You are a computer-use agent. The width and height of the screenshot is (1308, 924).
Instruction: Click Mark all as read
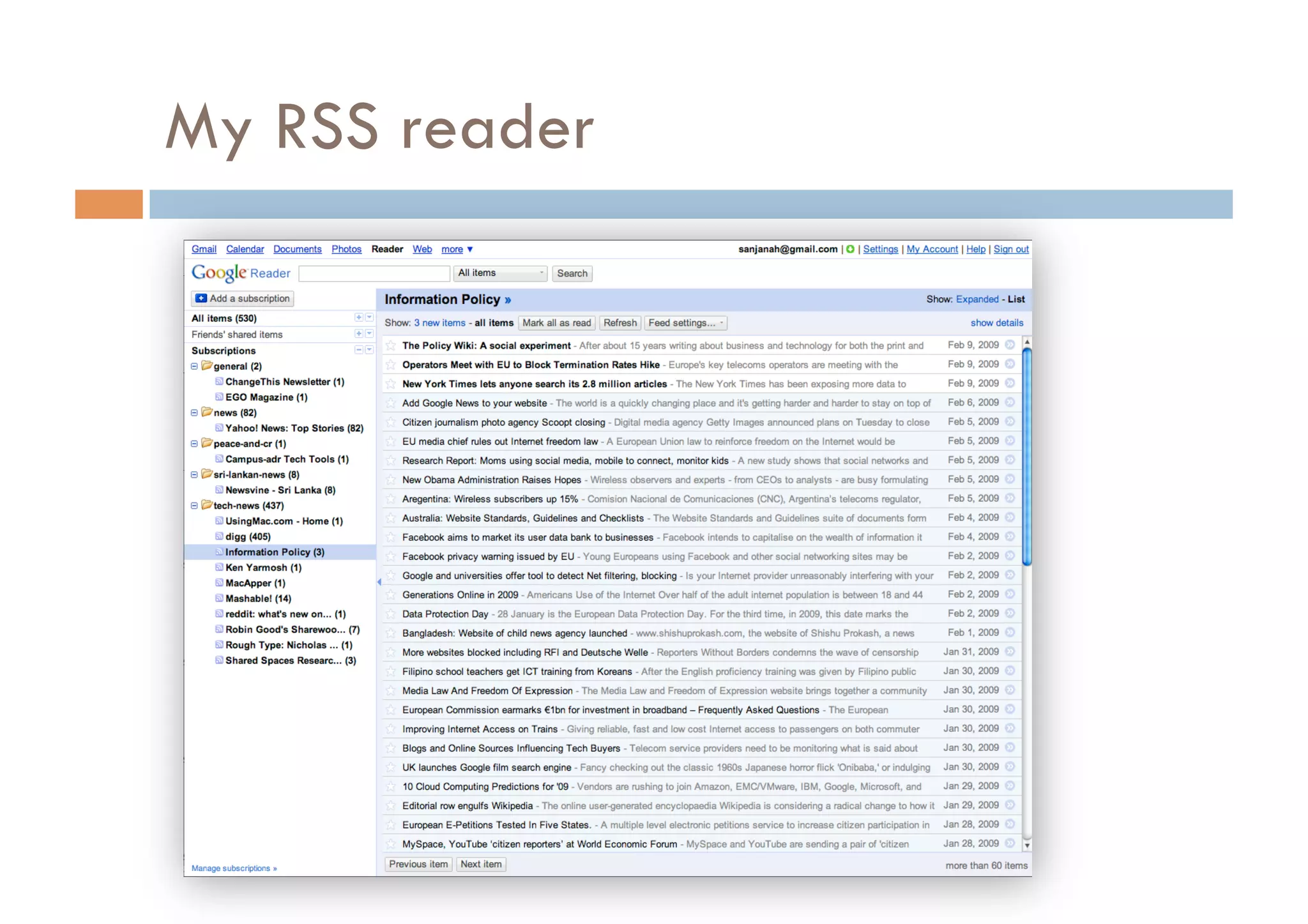(x=556, y=323)
